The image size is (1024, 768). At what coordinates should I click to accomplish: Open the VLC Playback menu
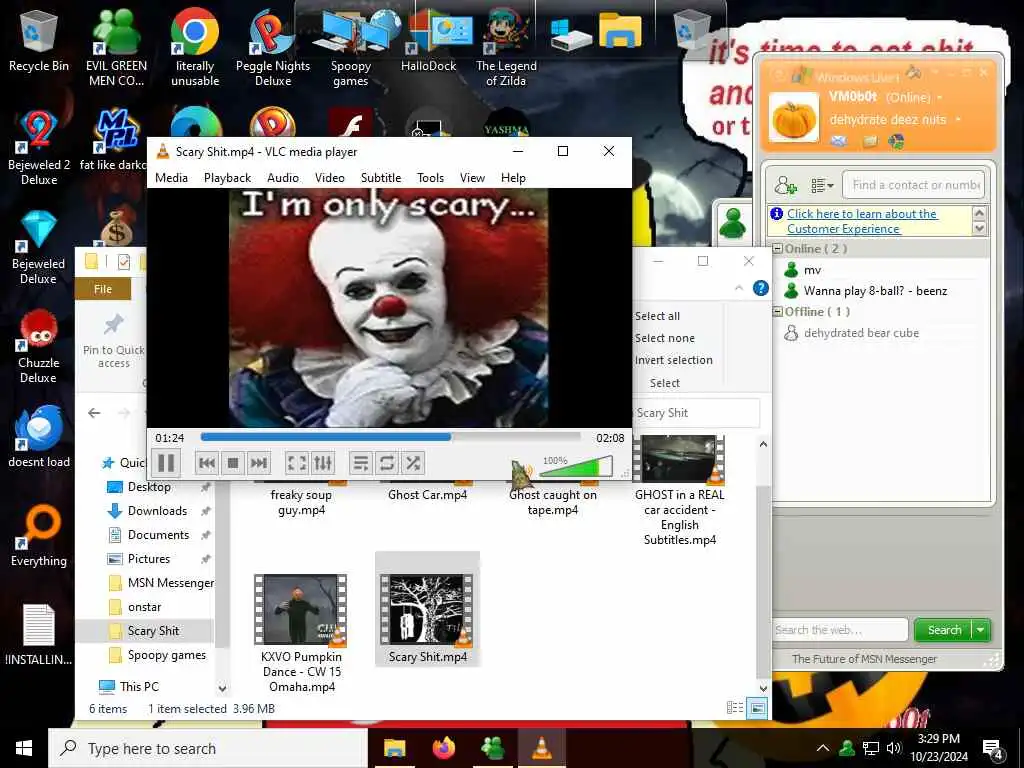[227, 178]
